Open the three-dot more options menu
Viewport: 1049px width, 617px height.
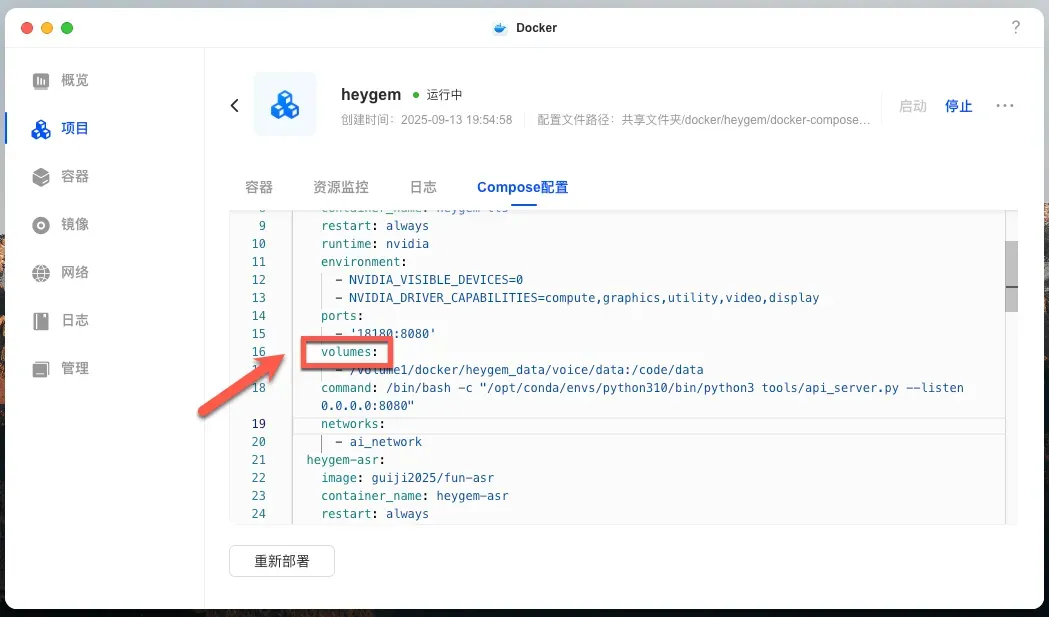tap(1005, 105)
